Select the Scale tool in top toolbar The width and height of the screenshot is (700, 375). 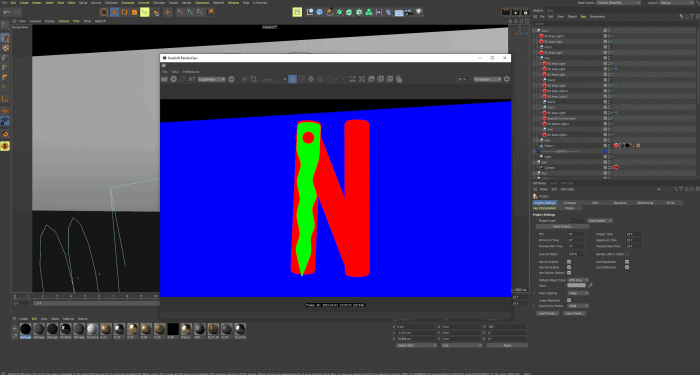[134, 12]
